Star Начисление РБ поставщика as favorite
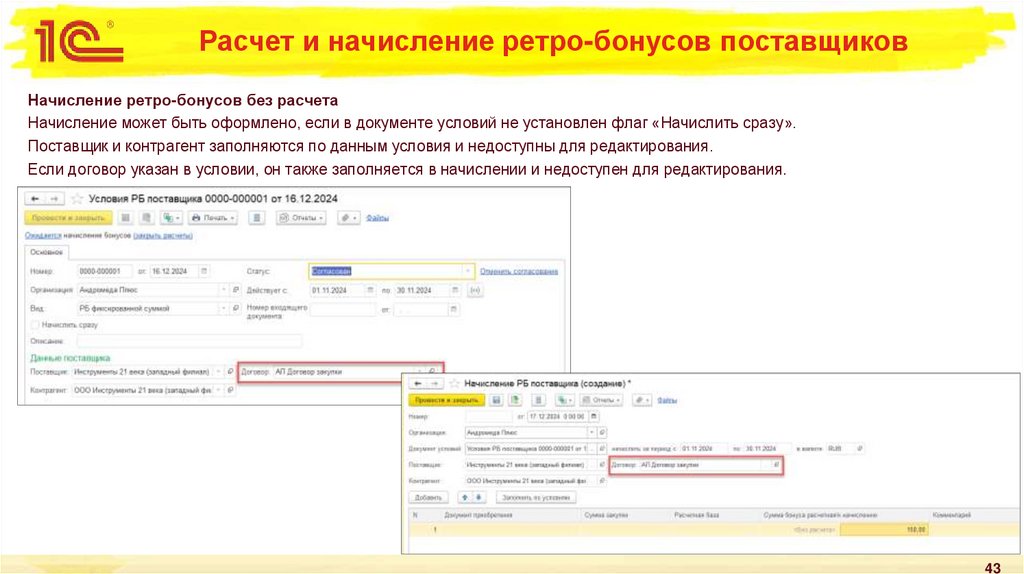The width and height of the screenshot is (1024, 574). pos(455,383)
